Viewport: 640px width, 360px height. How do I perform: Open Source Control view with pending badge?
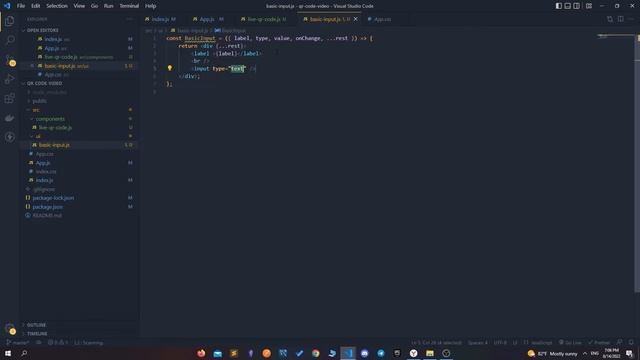[x=10, y=60]
